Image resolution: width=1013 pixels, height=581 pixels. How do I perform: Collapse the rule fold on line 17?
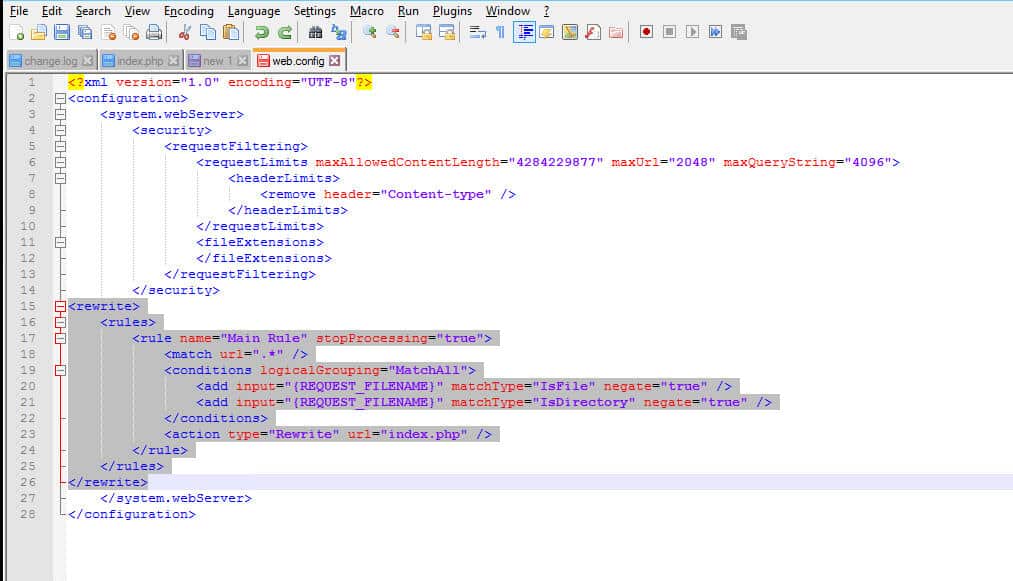[60, 339]
